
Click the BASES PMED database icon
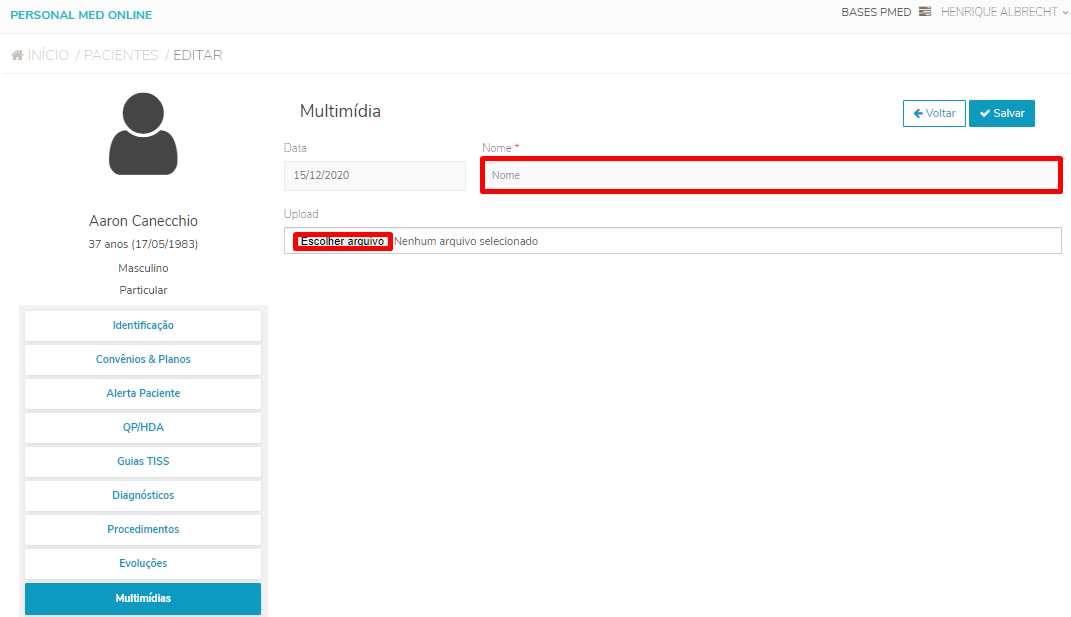pyautogui.click(x=925, y=12)
